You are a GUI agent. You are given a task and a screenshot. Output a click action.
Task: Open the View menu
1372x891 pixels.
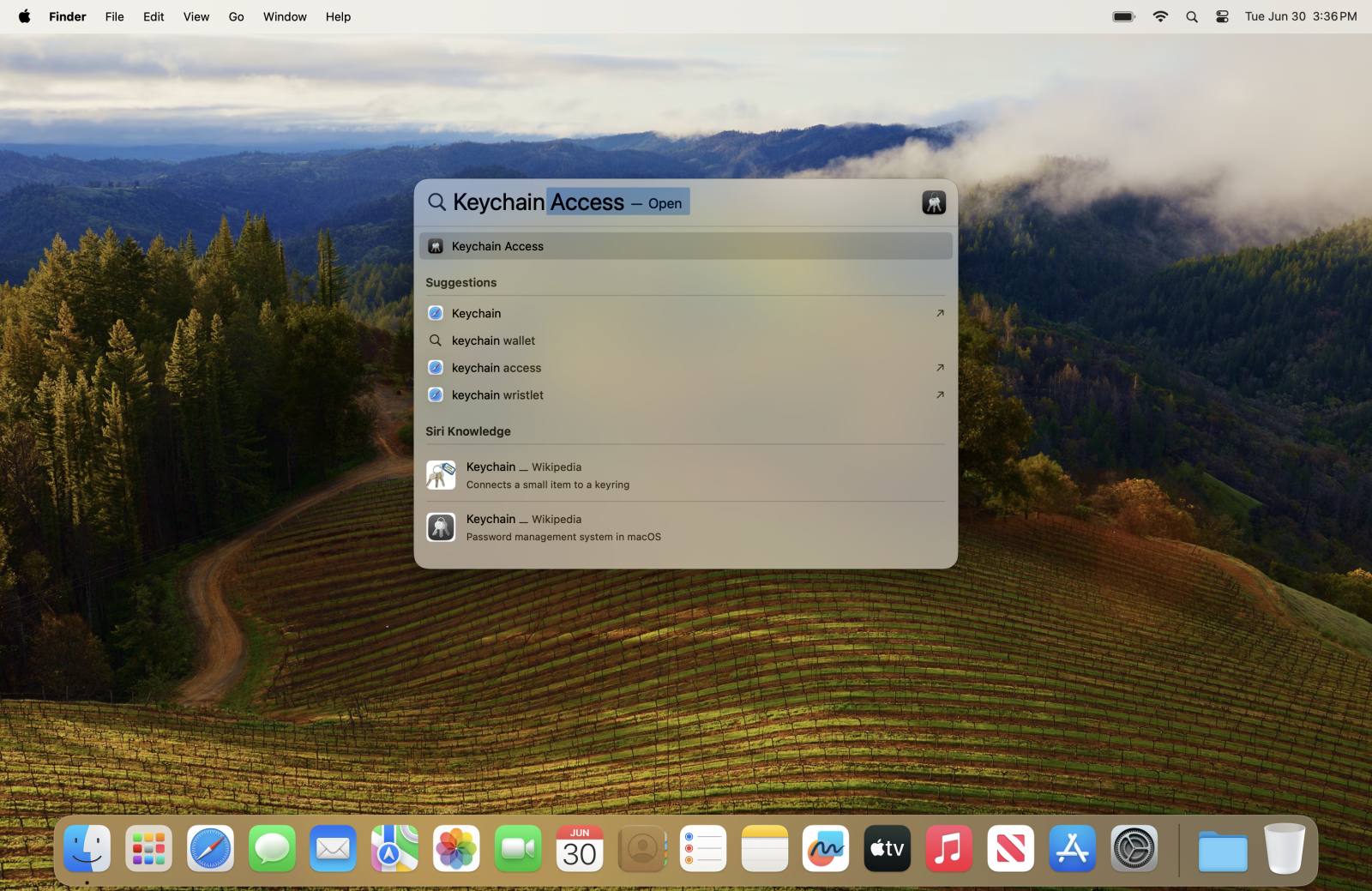click(196, 16)
